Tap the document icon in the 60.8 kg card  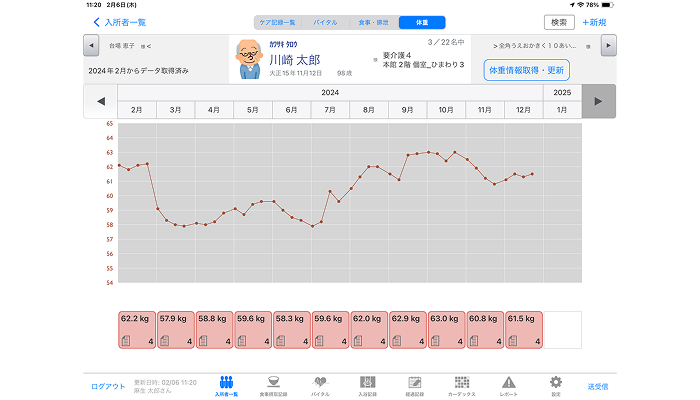click(x=474, y=341)
